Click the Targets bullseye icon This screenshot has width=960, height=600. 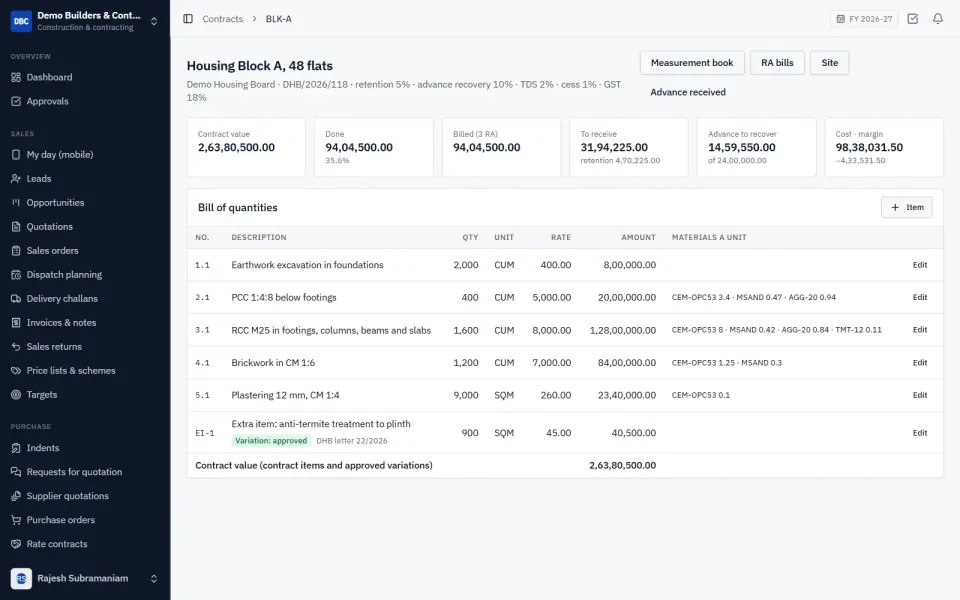click(16, 394)
